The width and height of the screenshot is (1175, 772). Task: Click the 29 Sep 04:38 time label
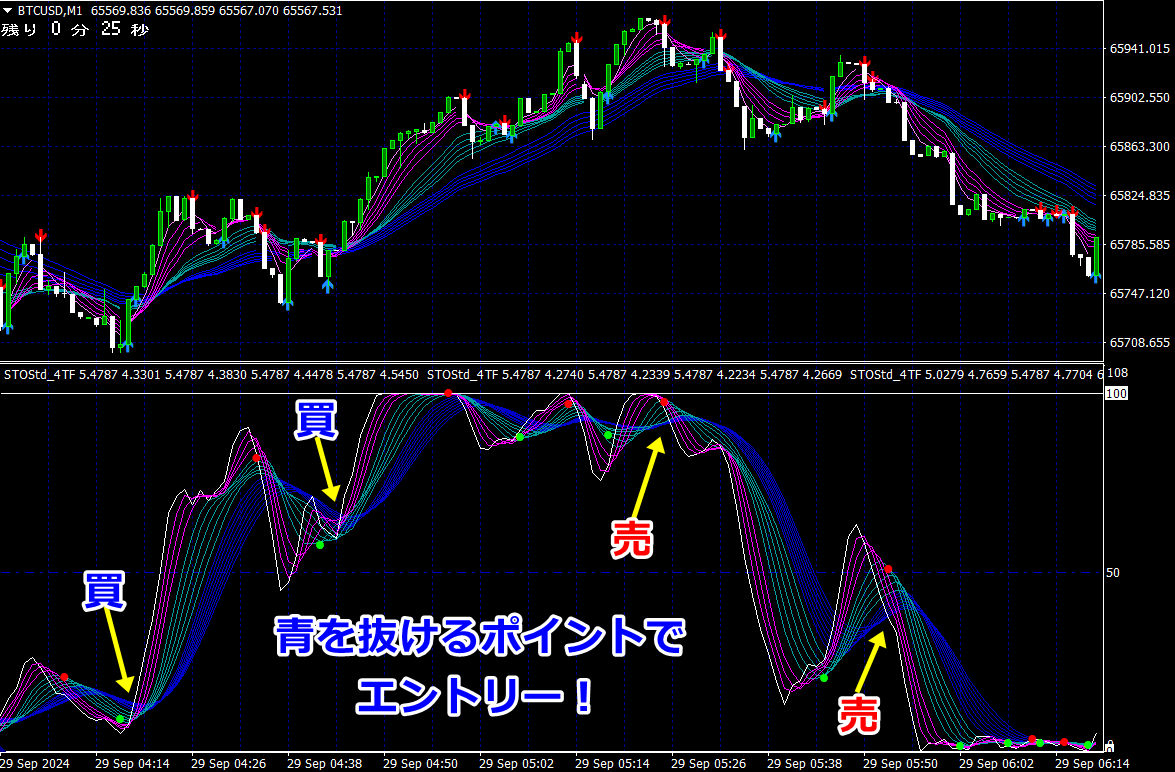pos(324,764)
